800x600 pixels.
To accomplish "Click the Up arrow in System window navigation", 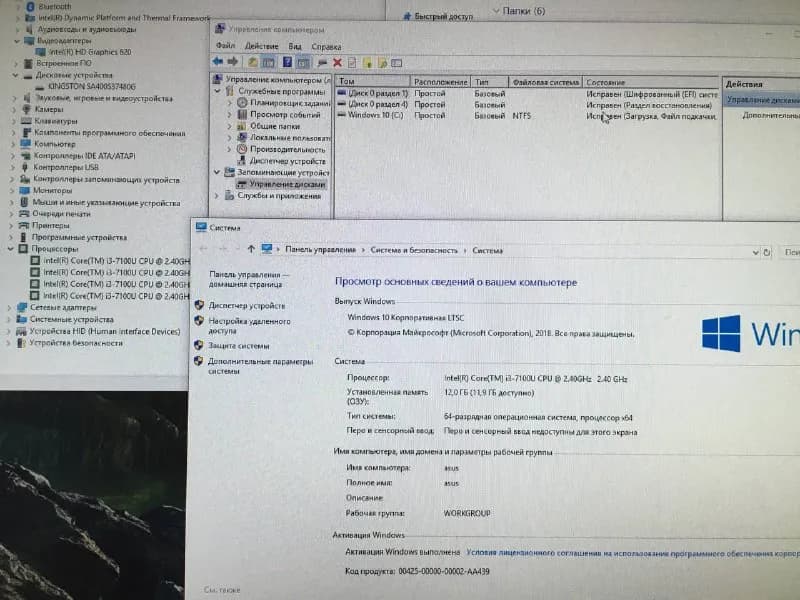I will (251, 249).
